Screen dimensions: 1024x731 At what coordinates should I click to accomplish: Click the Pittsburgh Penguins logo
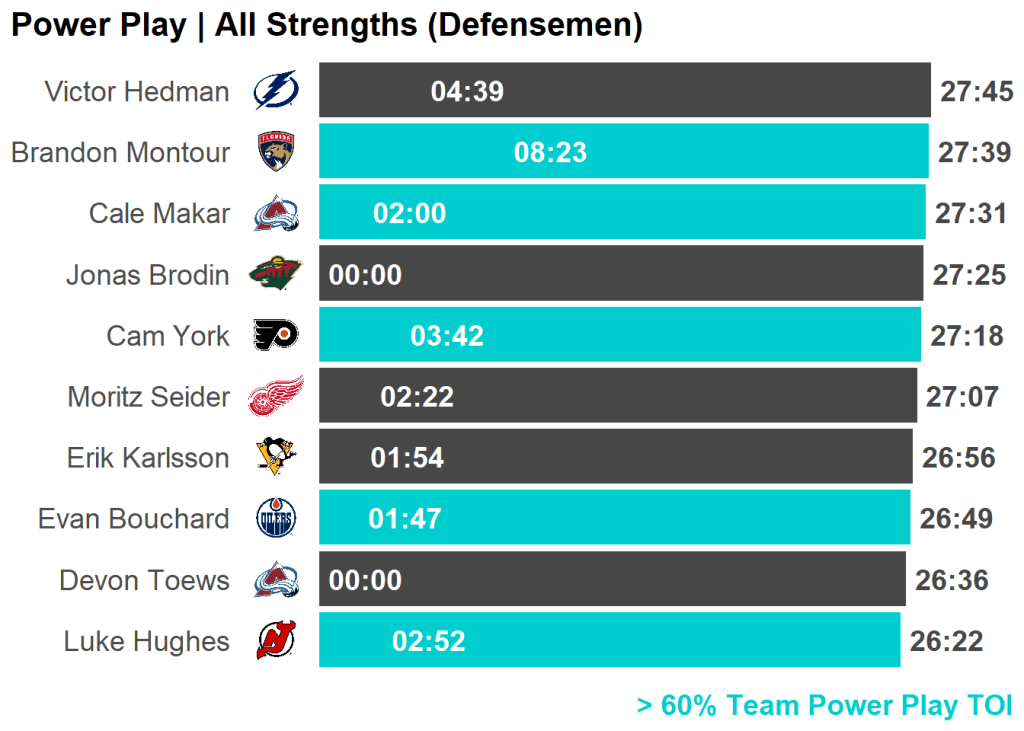coord(275,457)
